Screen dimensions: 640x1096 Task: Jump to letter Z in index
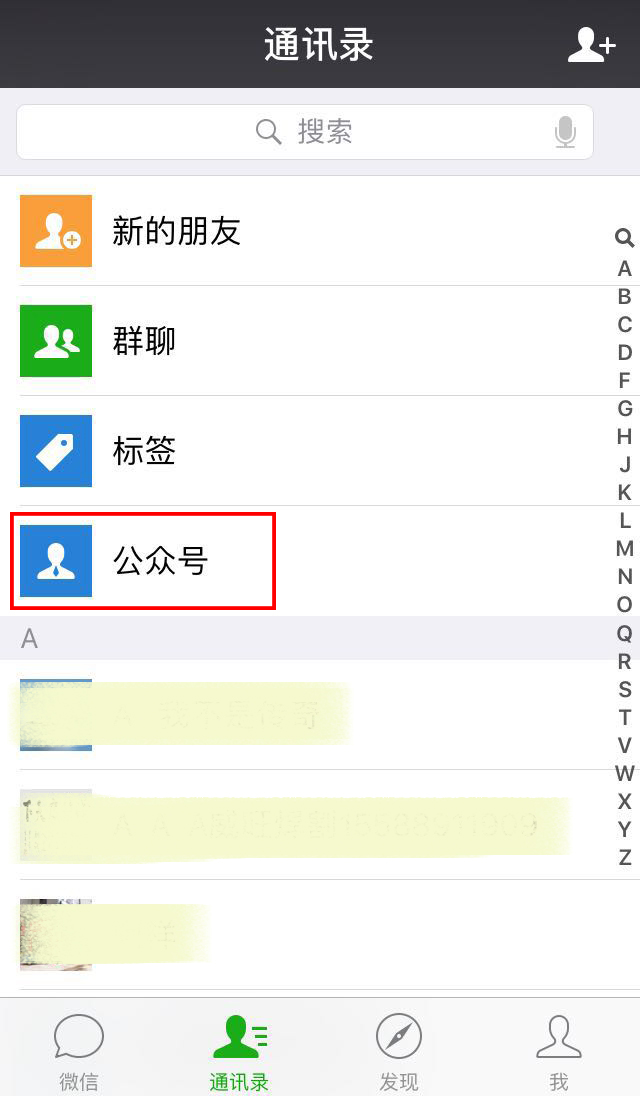click(x=625, y=857)
